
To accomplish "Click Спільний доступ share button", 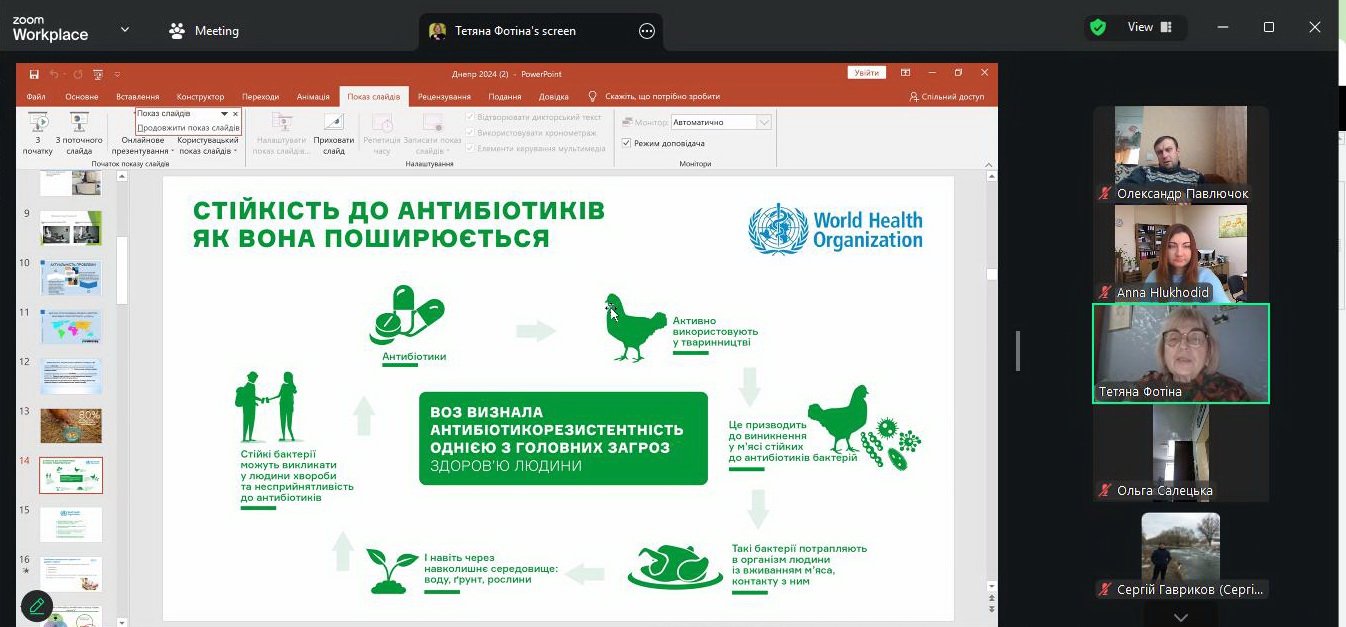I will (x=946, y=97).
